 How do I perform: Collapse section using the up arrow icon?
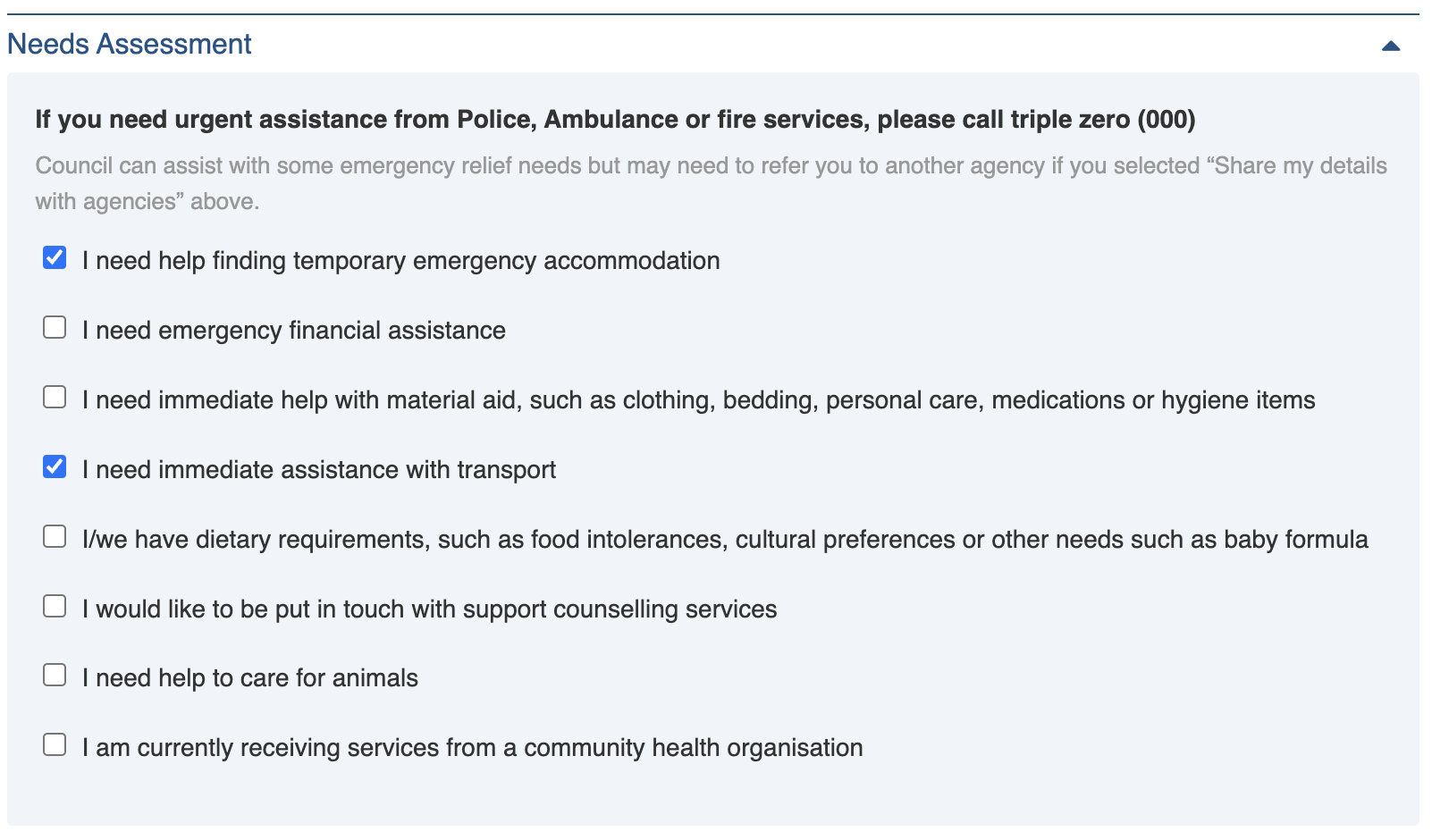coord(1390,46)
